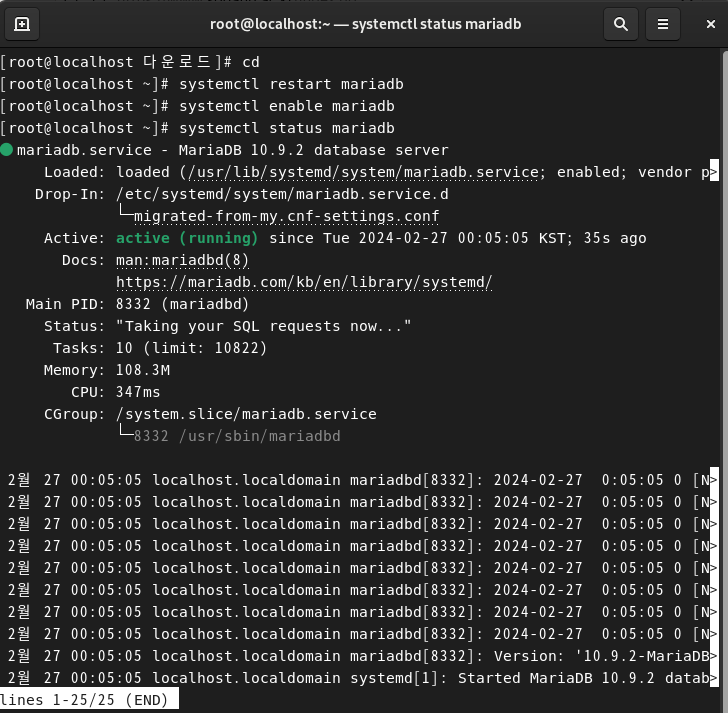Click the log line showing Version '10.9.2-MariaDB
This screenshot has height=713, width=728.
(x=362, y=656)
